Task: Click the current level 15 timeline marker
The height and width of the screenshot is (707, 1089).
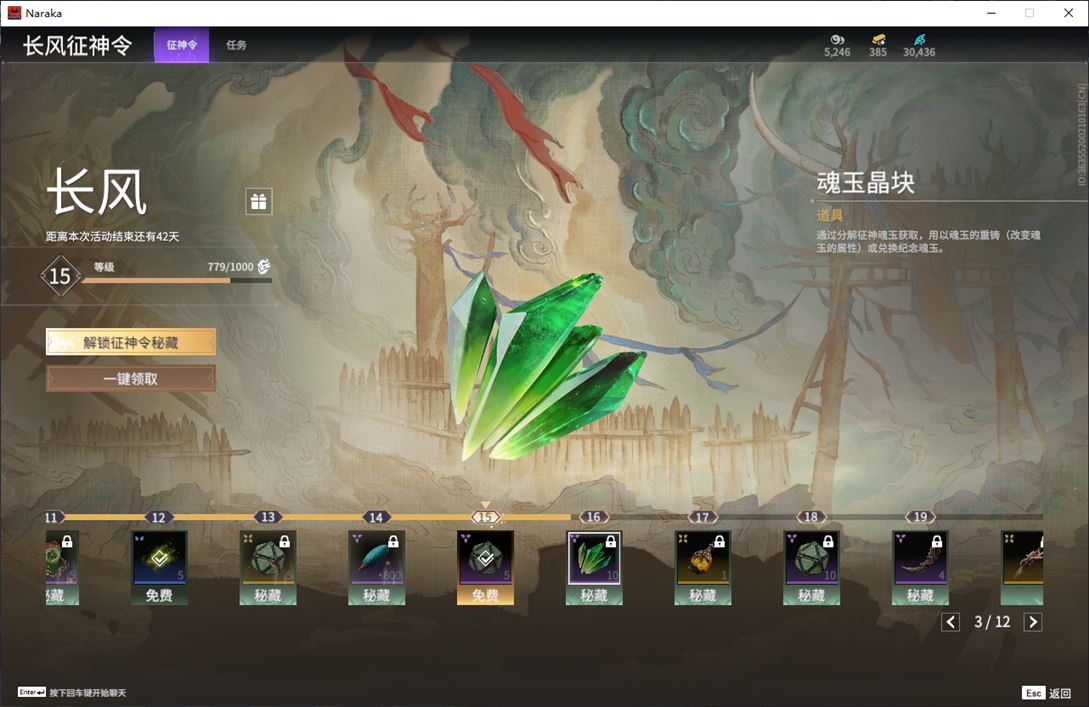Action: coord(485,517)
